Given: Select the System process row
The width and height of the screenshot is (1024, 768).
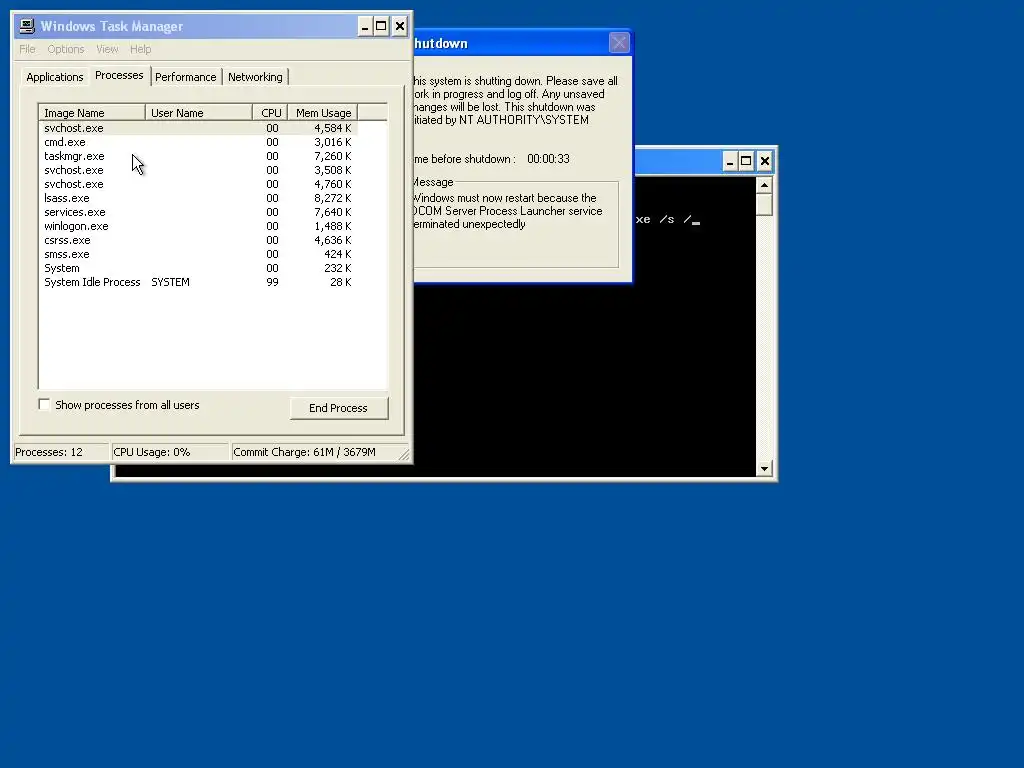Looking at the screenshot, I should [199, 268].
